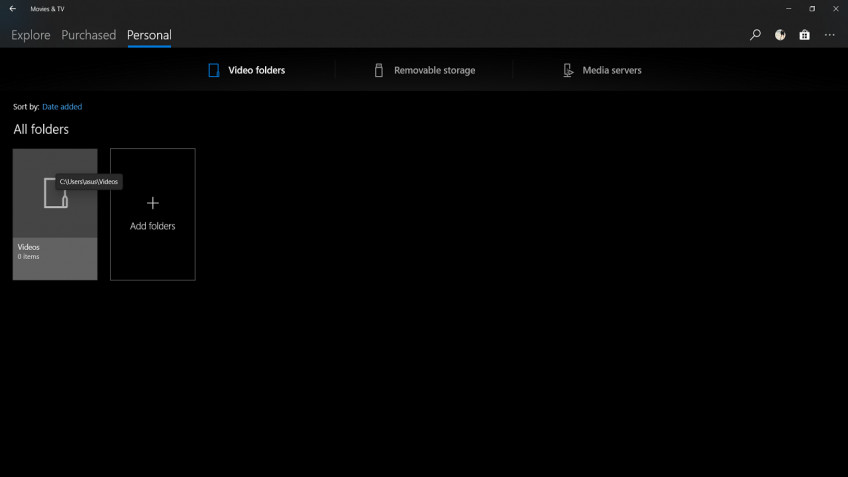848x477 pixels.
Task: Open the user account avatar
Action: [x=780, y=35]
